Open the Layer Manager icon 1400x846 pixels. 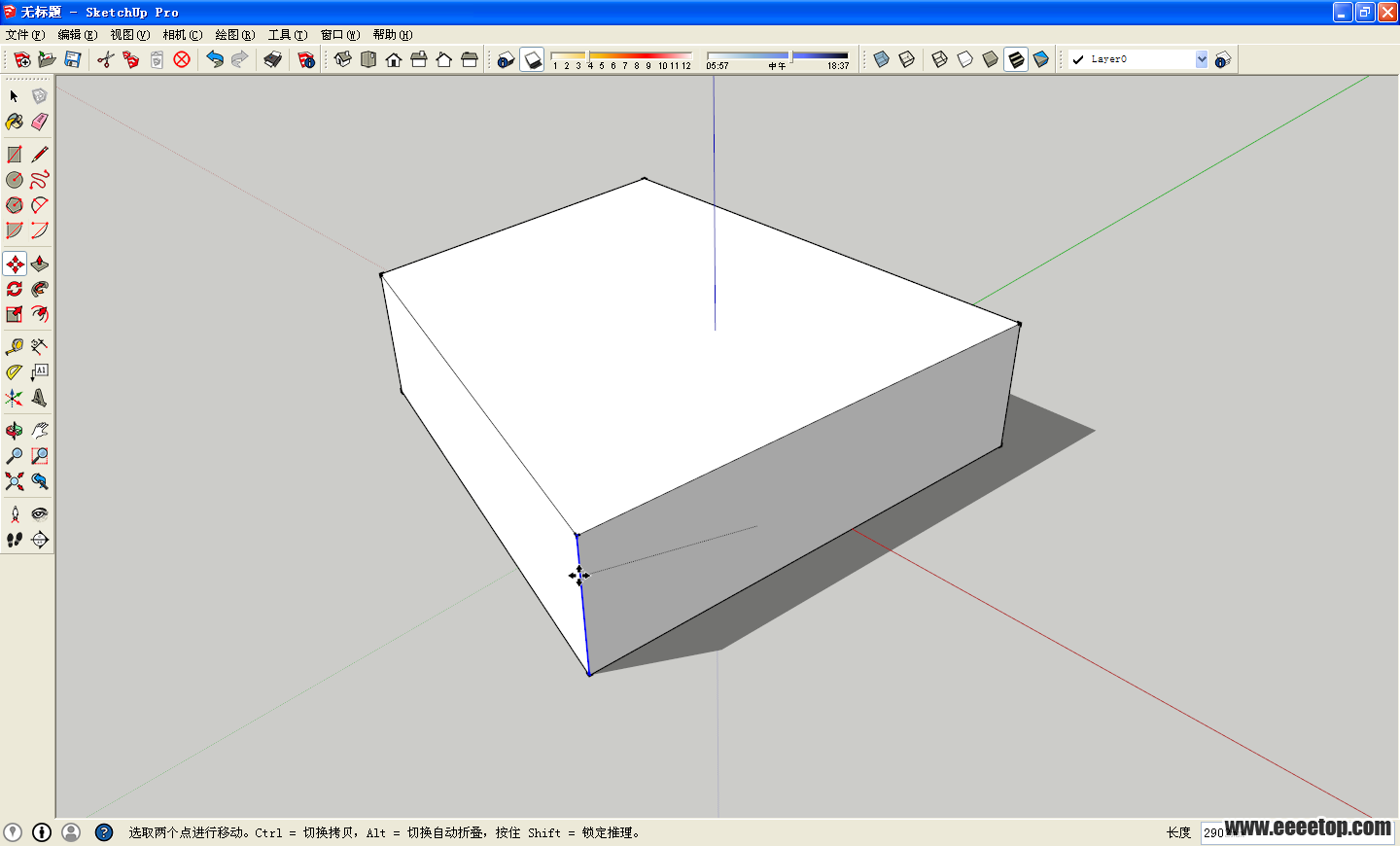point(1223,59)
